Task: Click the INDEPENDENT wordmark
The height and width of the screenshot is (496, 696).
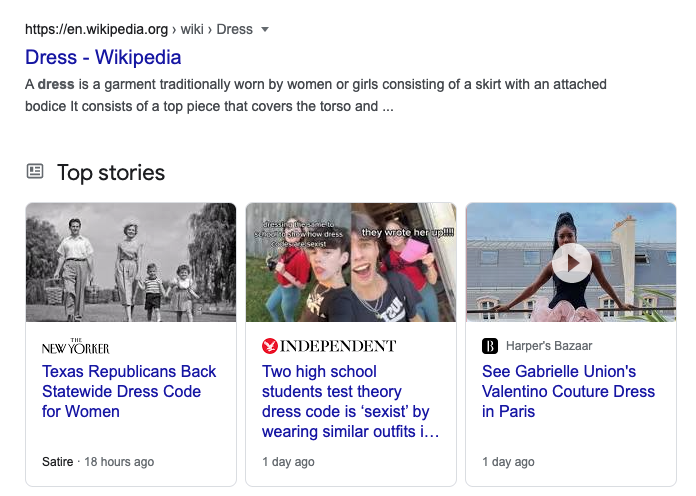Action: 338,346
